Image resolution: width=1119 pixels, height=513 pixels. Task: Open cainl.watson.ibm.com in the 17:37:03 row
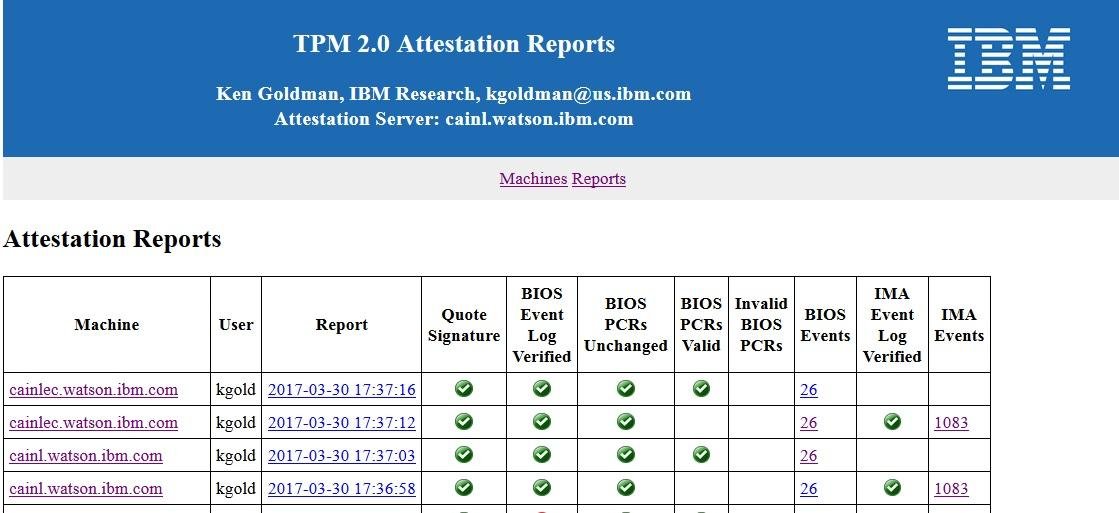pyautogui.click(x=86, y=456)
